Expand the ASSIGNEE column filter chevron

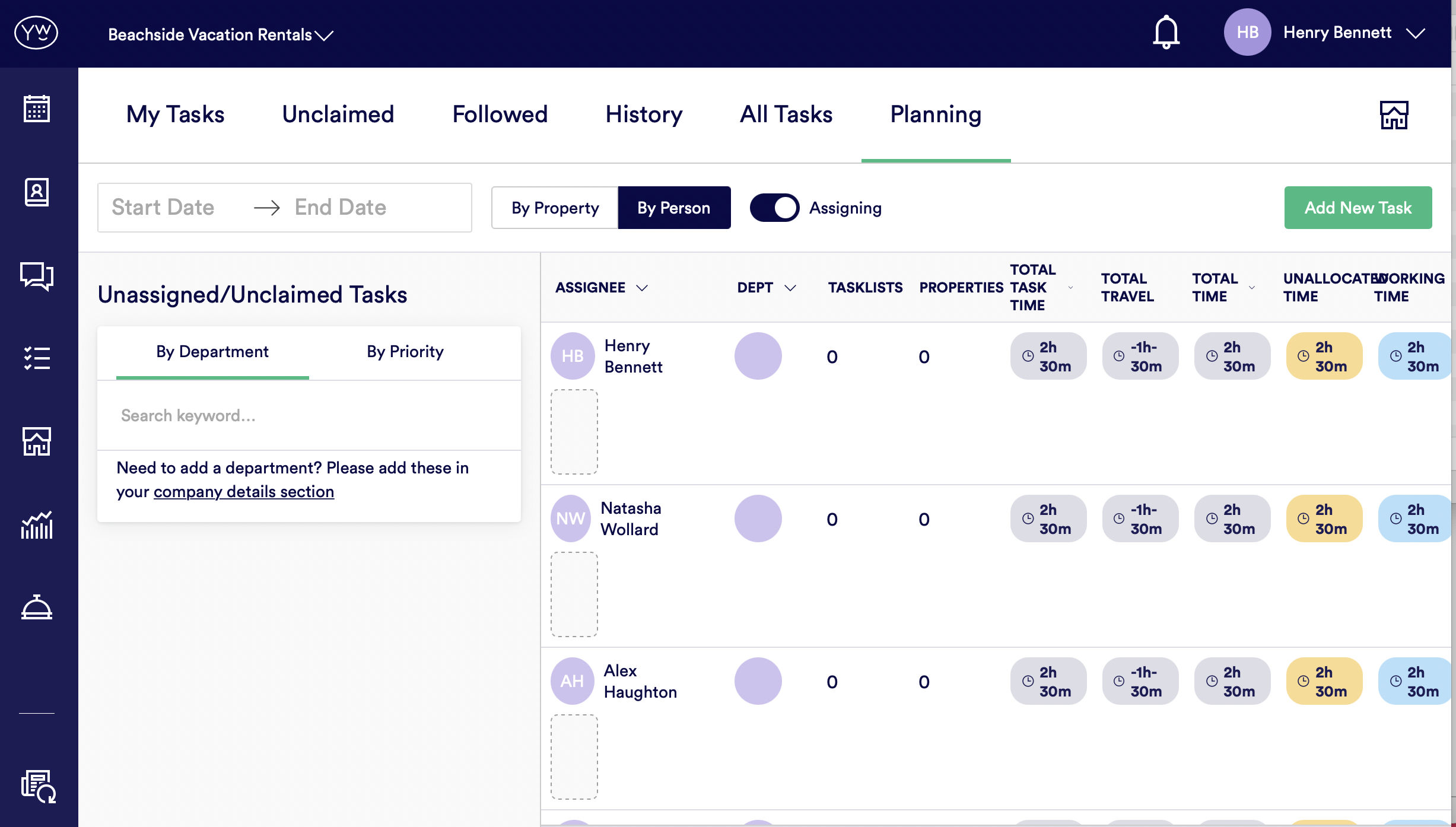(642, 288)
